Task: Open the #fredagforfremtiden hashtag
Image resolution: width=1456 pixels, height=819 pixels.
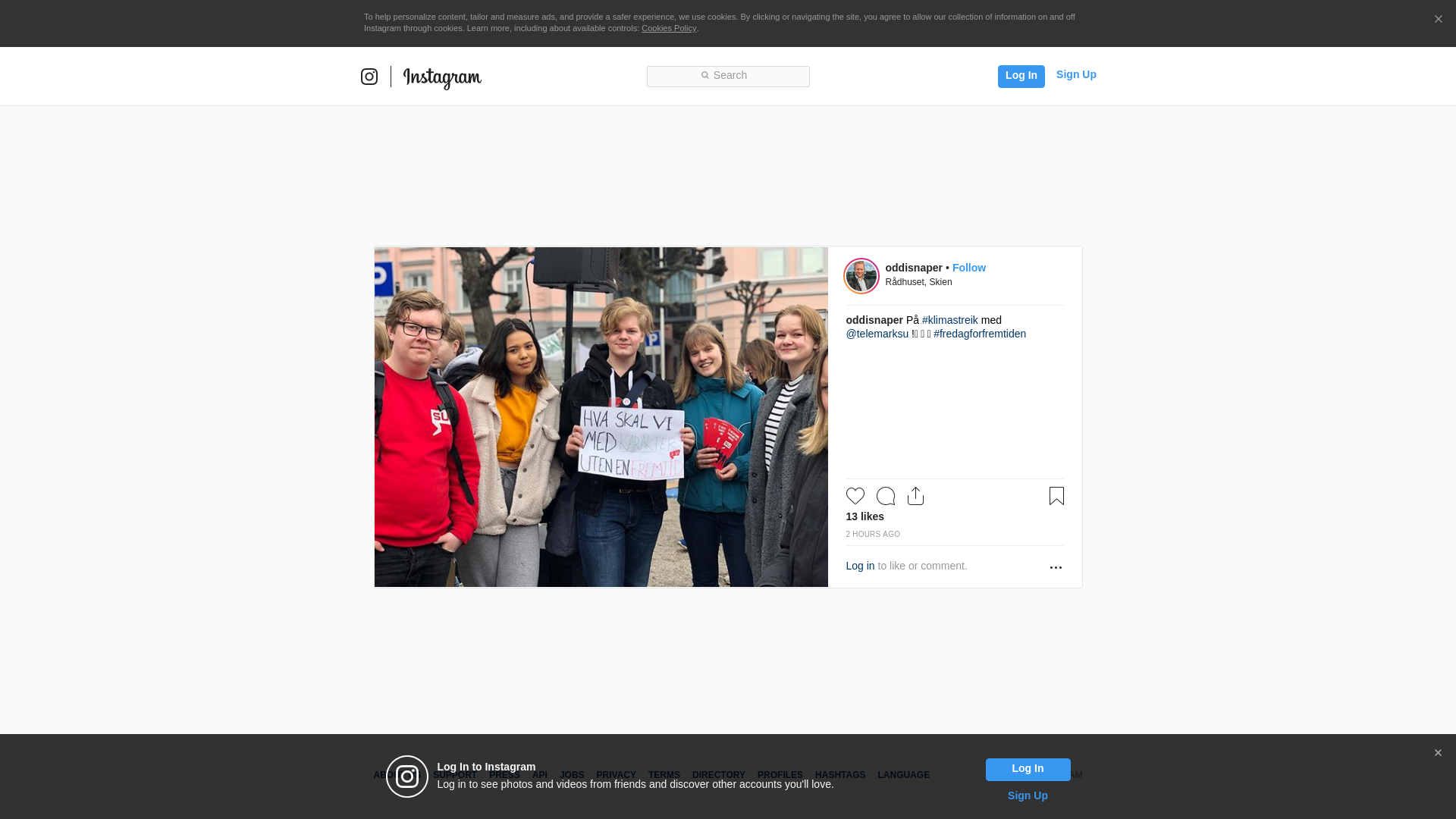Action: [980, 334]
